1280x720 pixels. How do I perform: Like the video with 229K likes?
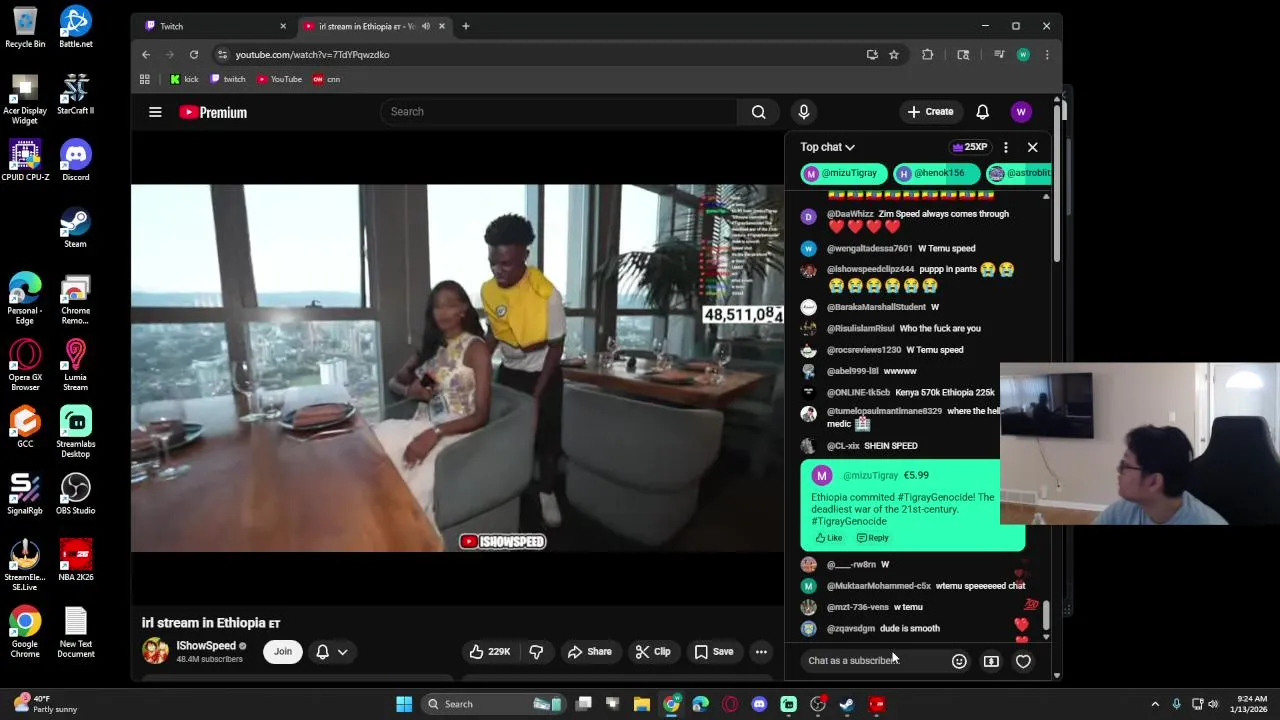tap(489, 652)
